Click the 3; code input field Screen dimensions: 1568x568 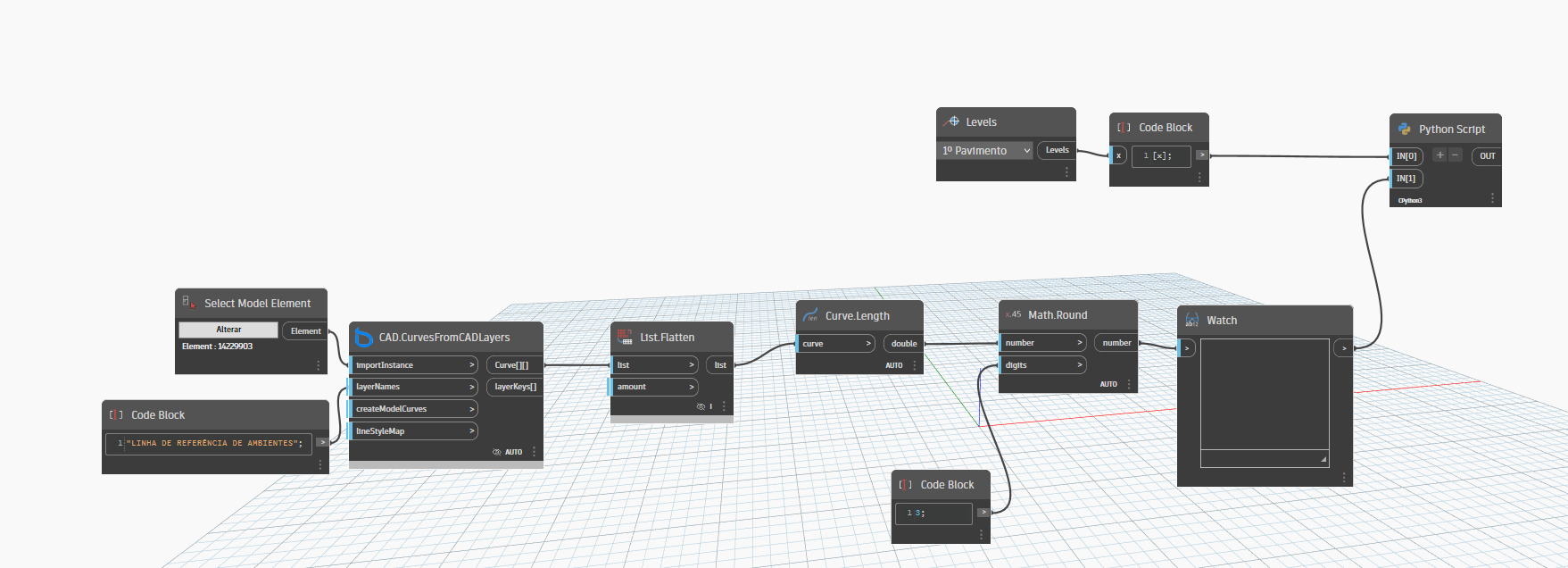933,514
